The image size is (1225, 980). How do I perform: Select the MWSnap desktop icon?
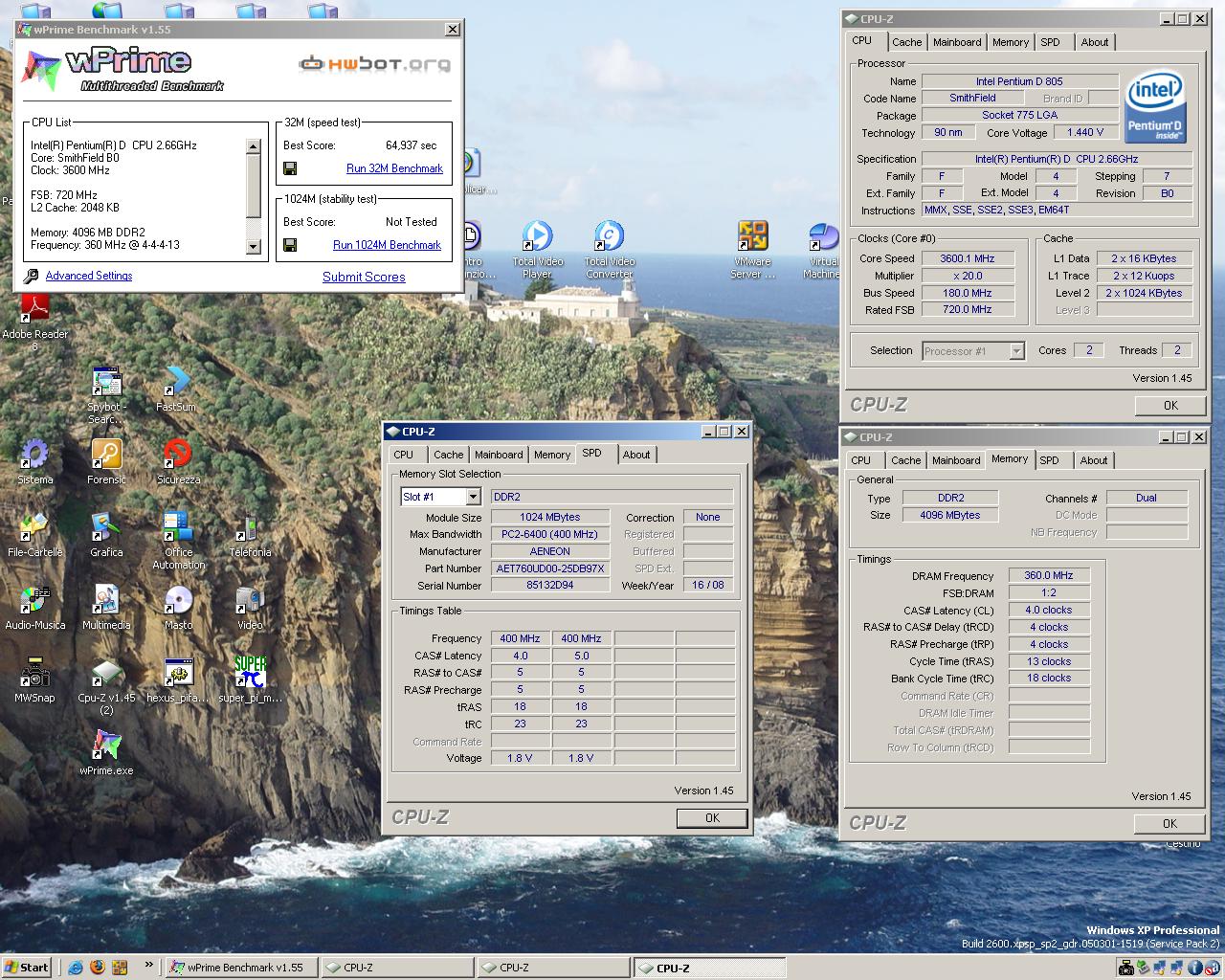(x=35, y=673)
